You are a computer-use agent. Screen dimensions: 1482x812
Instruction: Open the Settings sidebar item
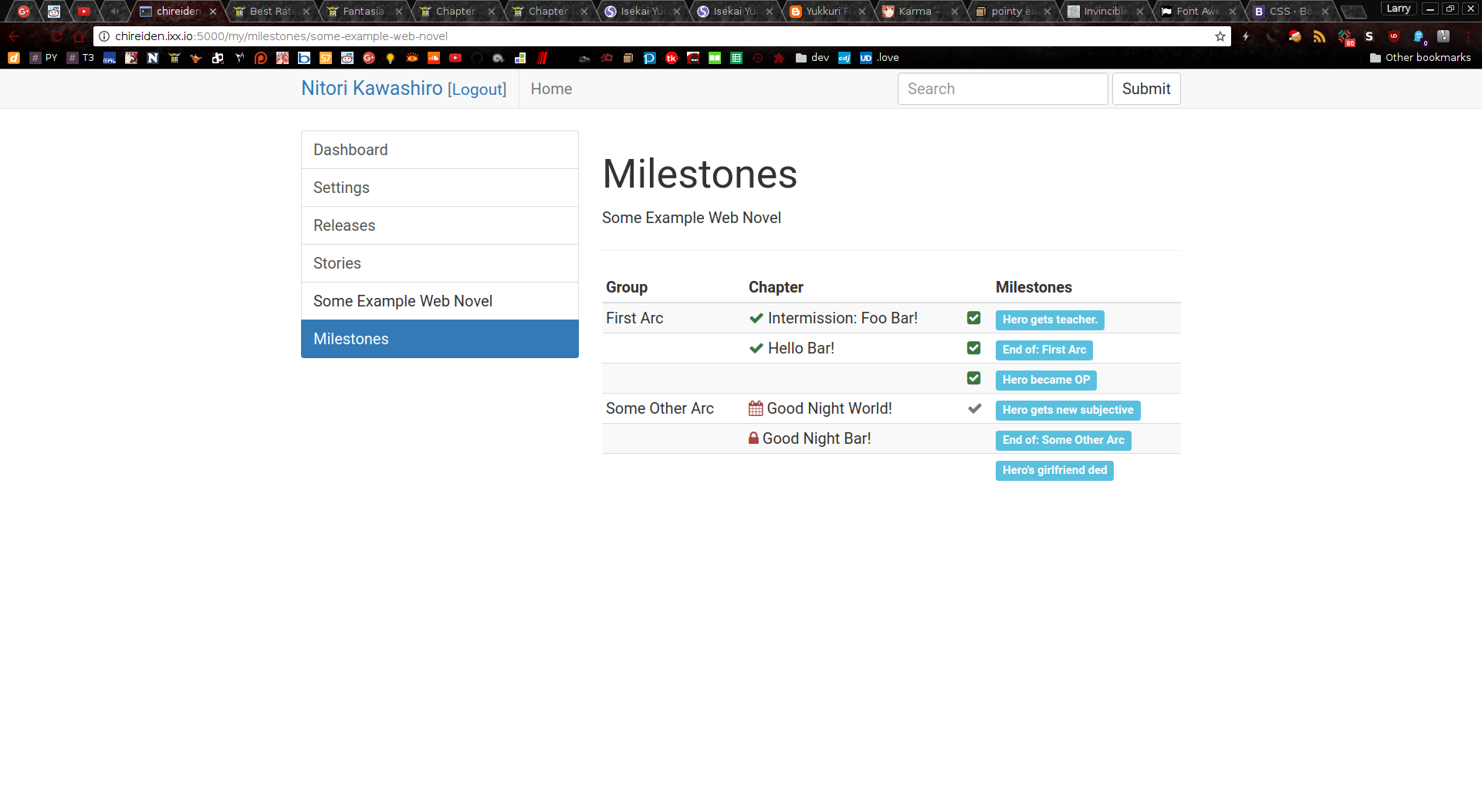coord(440,188)
